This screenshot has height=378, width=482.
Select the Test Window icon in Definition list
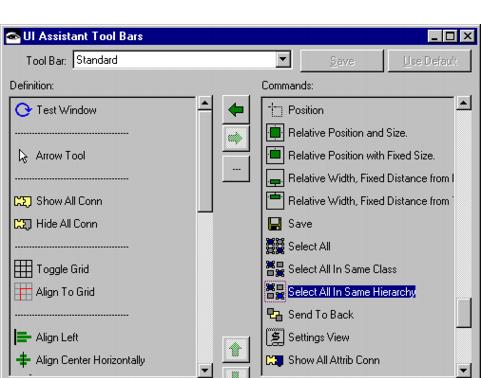click(23, 110)
